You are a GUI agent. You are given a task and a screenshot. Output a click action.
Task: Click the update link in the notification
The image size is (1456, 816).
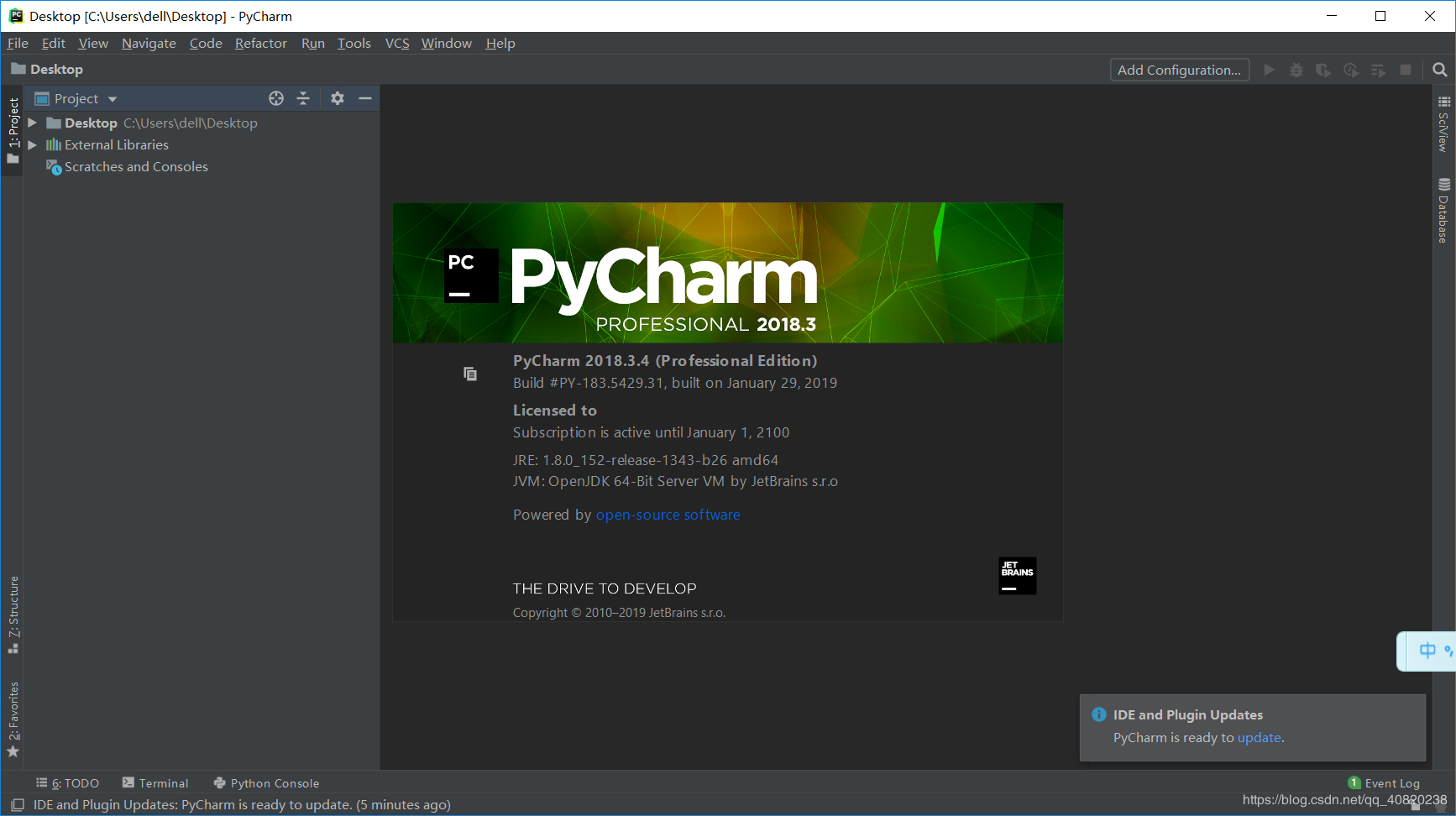pos(1259,737)
